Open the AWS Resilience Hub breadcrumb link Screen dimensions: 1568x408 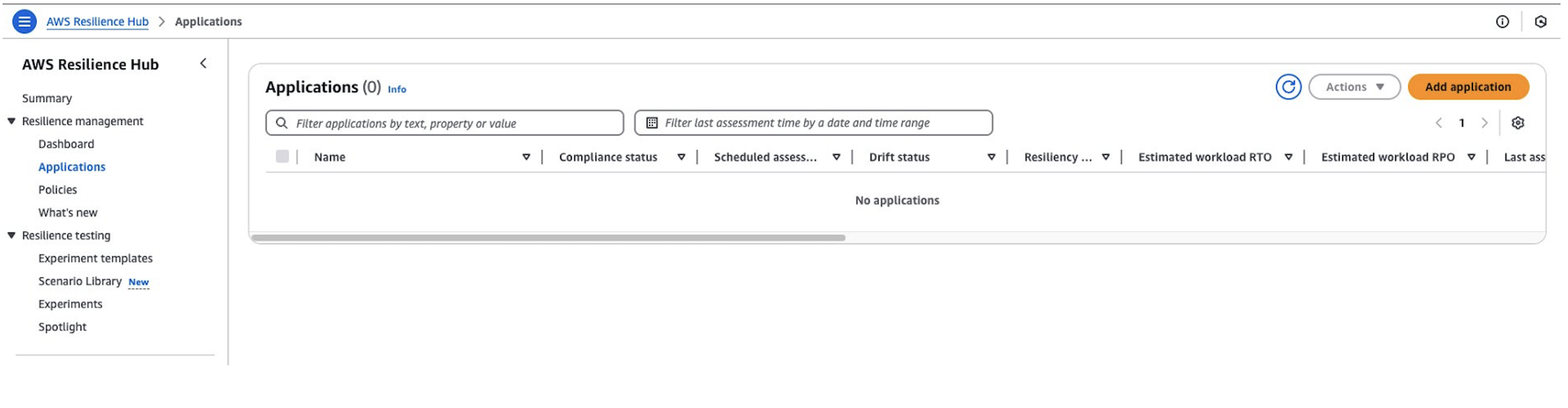click(x=97, y=21)
